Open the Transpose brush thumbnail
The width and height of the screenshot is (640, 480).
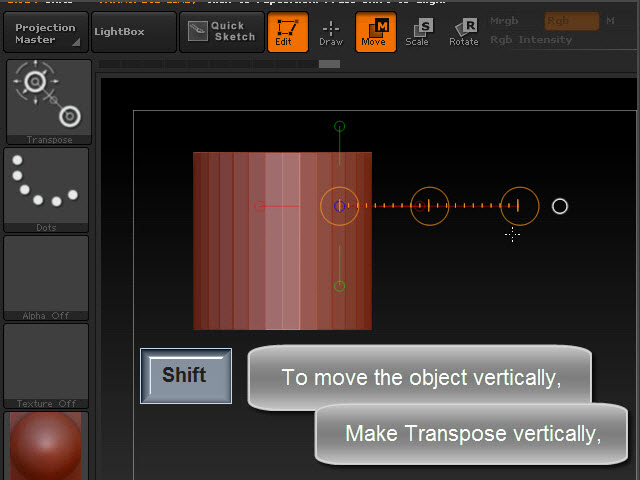point(49,102)
